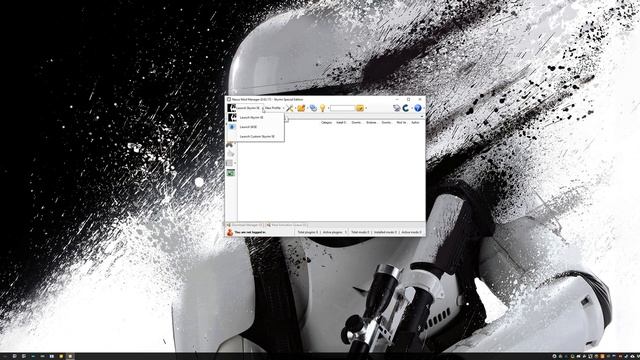
Task: Open the blue help question mark icon
Action: coord(418,108)
